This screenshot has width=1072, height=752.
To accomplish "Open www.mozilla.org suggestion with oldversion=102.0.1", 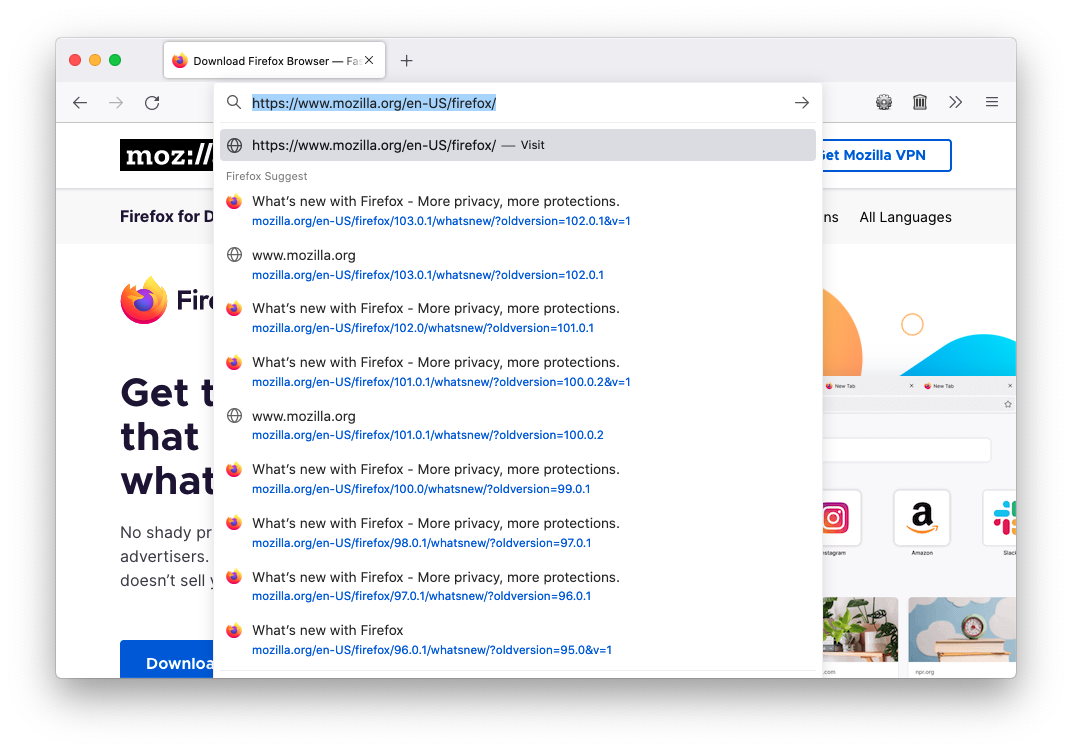I will (x=518, y=265).
